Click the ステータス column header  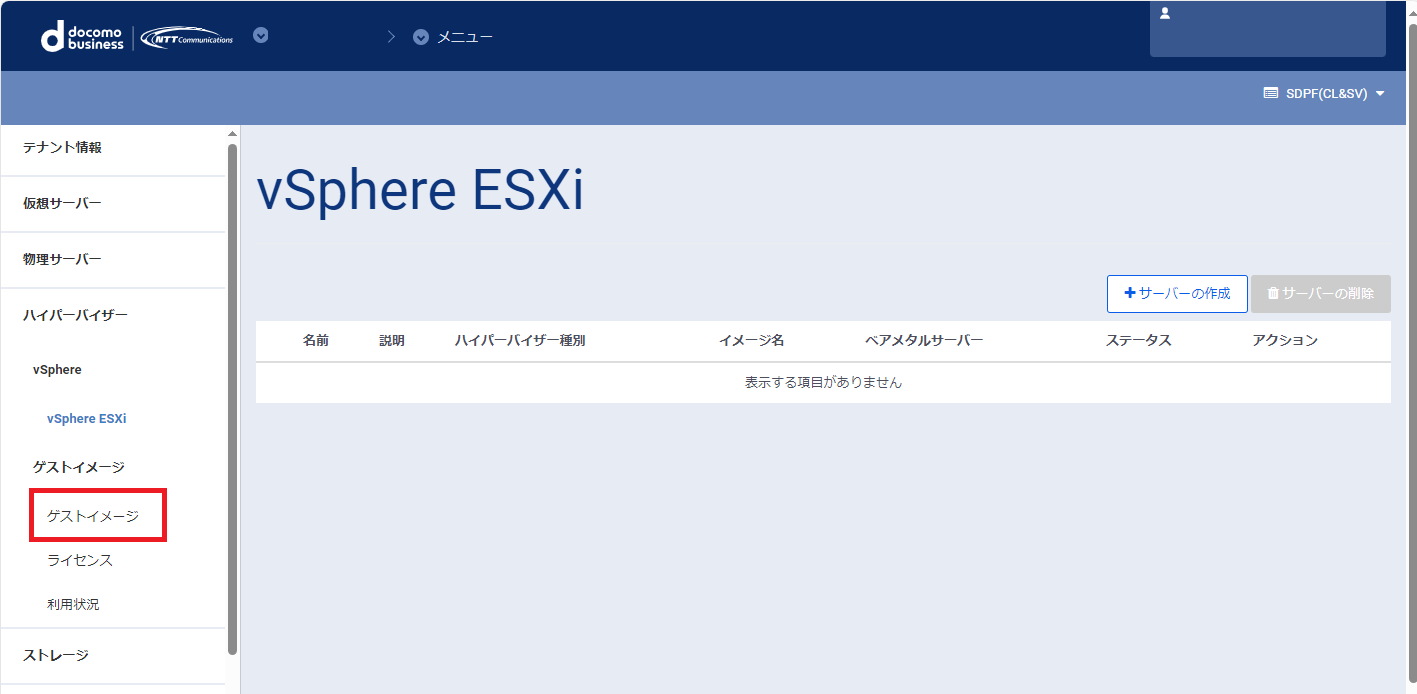click(1139, 341)
